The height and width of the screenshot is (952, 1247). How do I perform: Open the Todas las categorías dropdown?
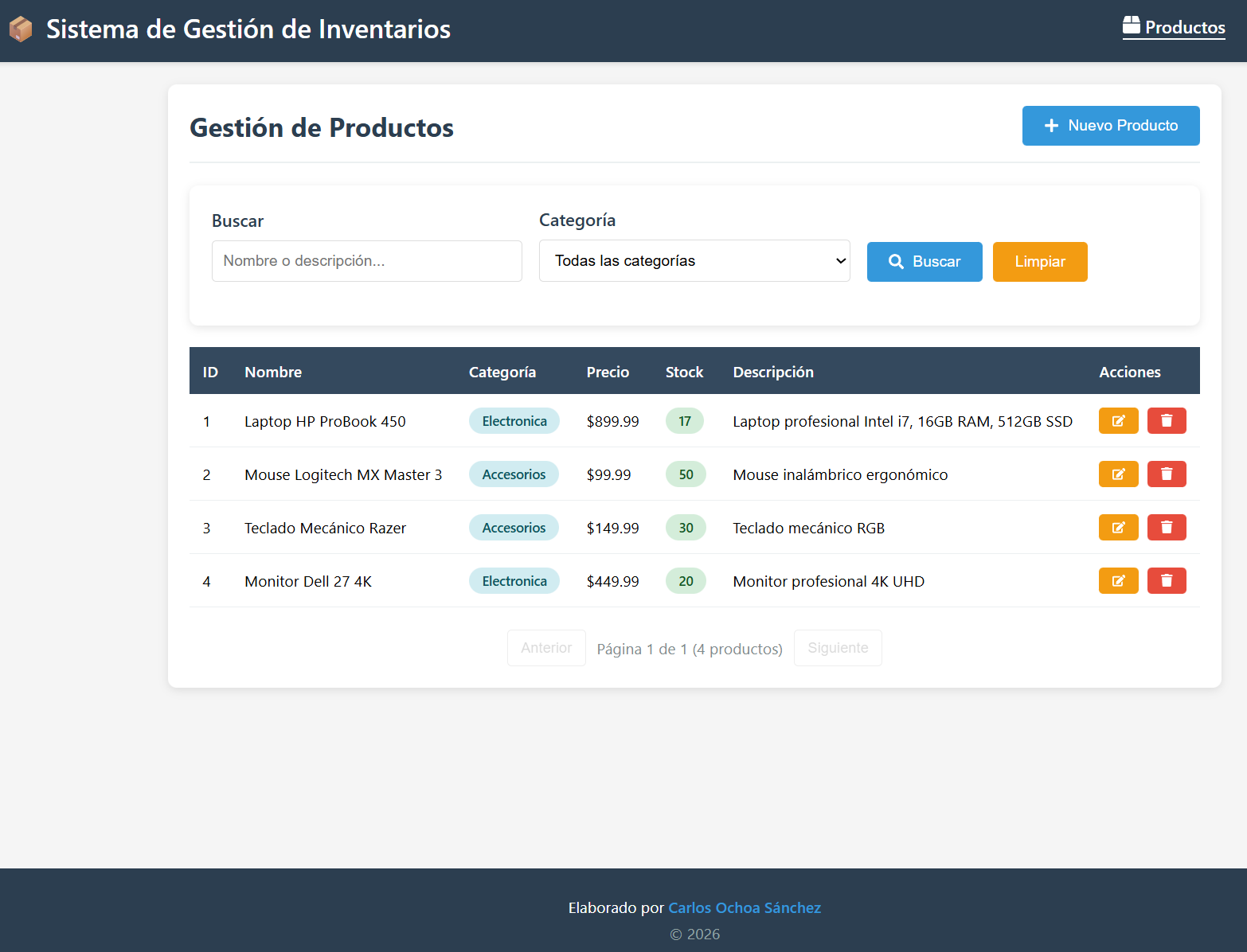pyautogui.click(x=694, y=261)
